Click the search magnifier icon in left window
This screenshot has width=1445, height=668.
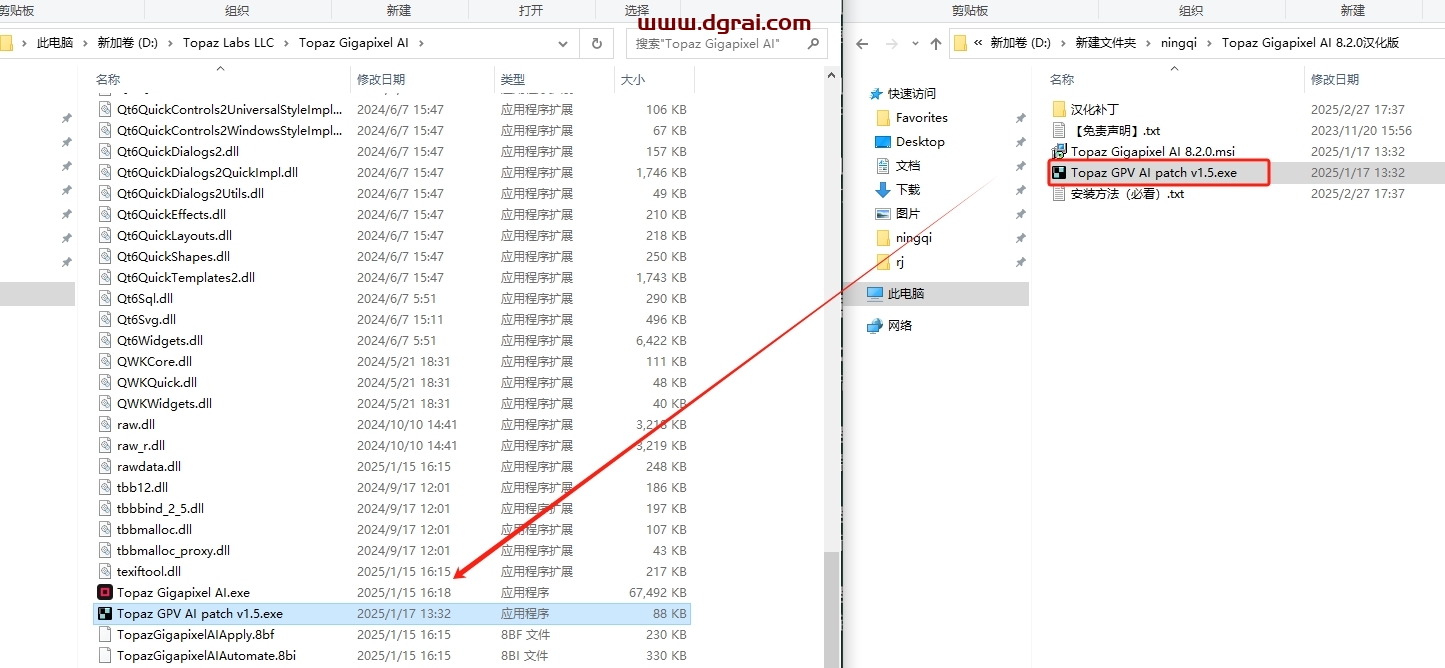[813, 43]
